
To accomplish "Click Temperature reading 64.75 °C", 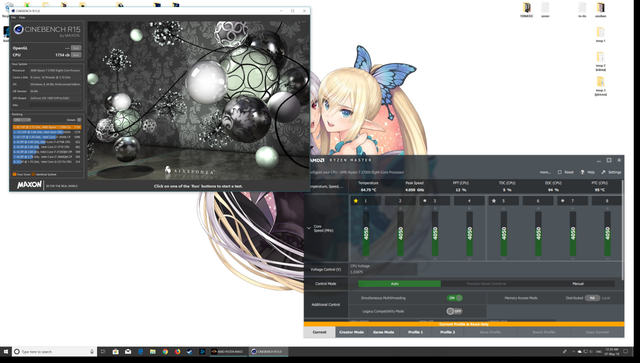I will (368, 190).
